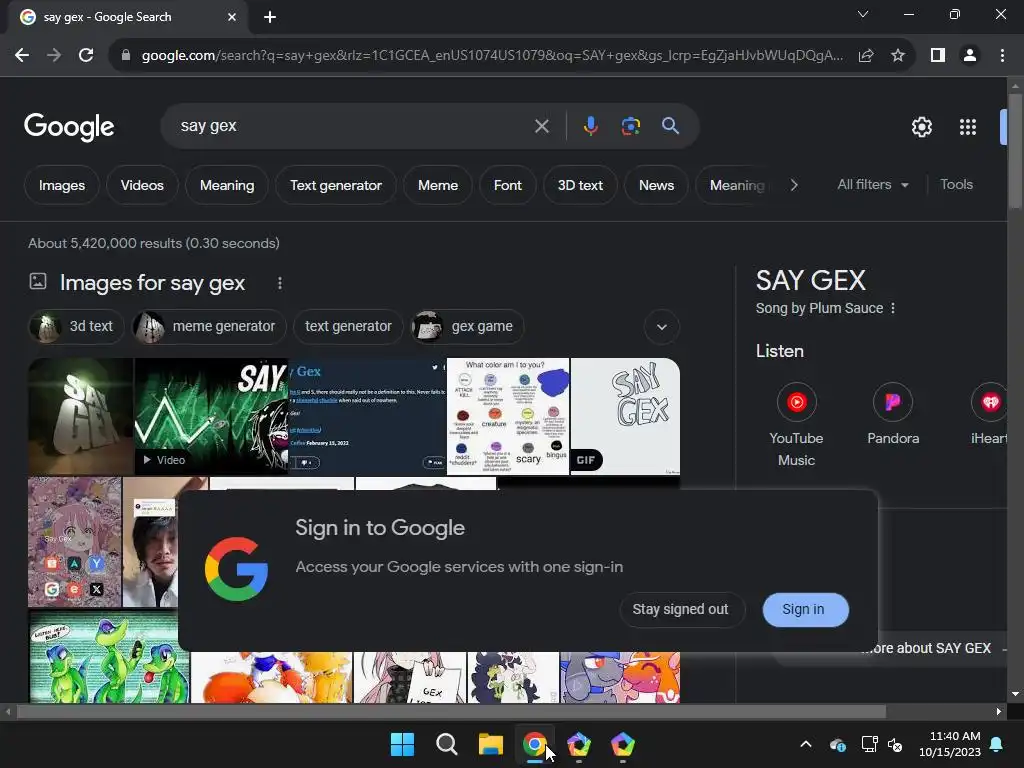The height and width of the screenshot is (768, 1024).
Task: Open options next to 'Song by Plum Sauce'
Action: (x=893, y=308)
